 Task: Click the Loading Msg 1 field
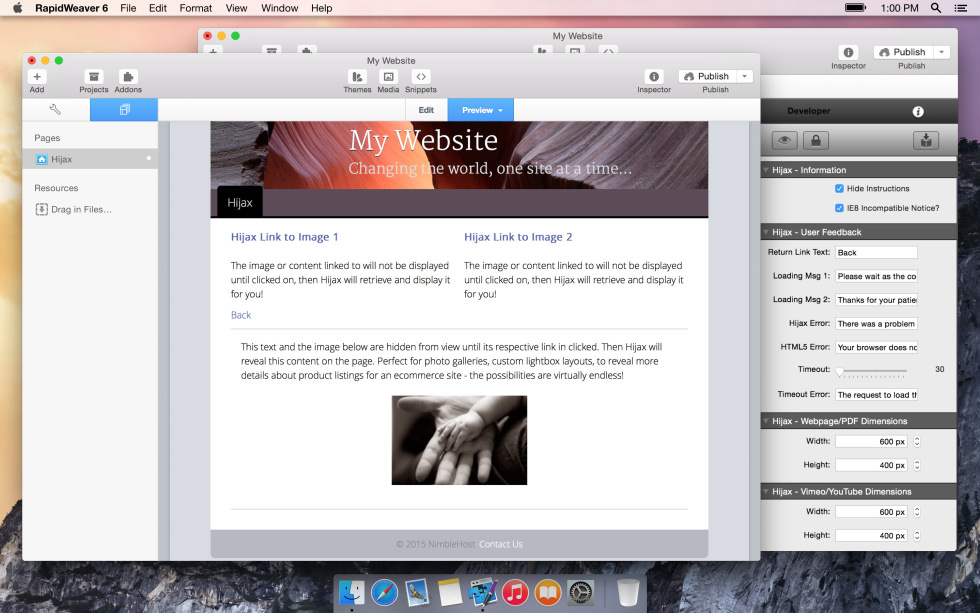click(x=876, y=276)
